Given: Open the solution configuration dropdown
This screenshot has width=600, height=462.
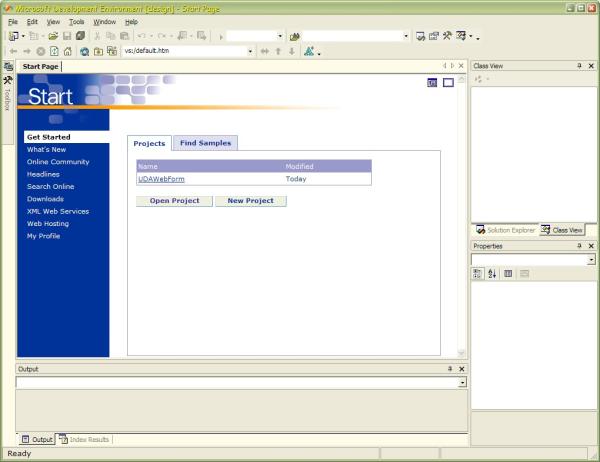Looking at the screenshot, I should coord(280,36).
